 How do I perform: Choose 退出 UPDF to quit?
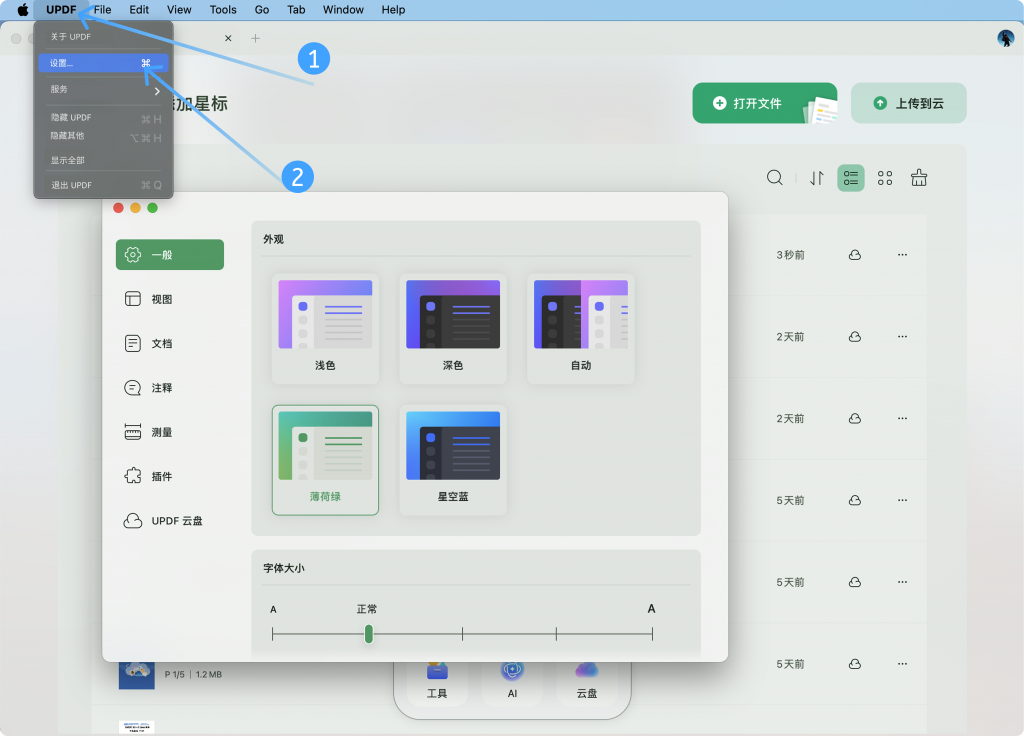point(103,185)
